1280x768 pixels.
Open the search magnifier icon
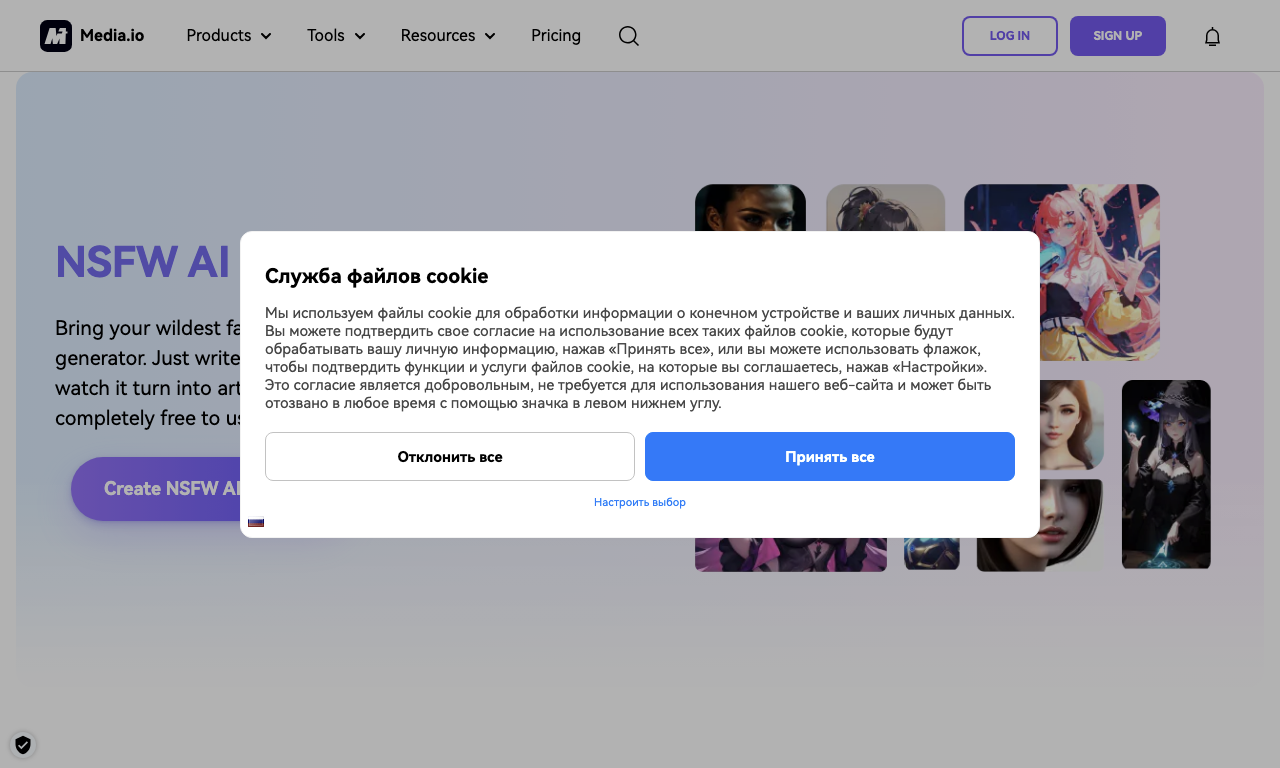pos(628,36)
